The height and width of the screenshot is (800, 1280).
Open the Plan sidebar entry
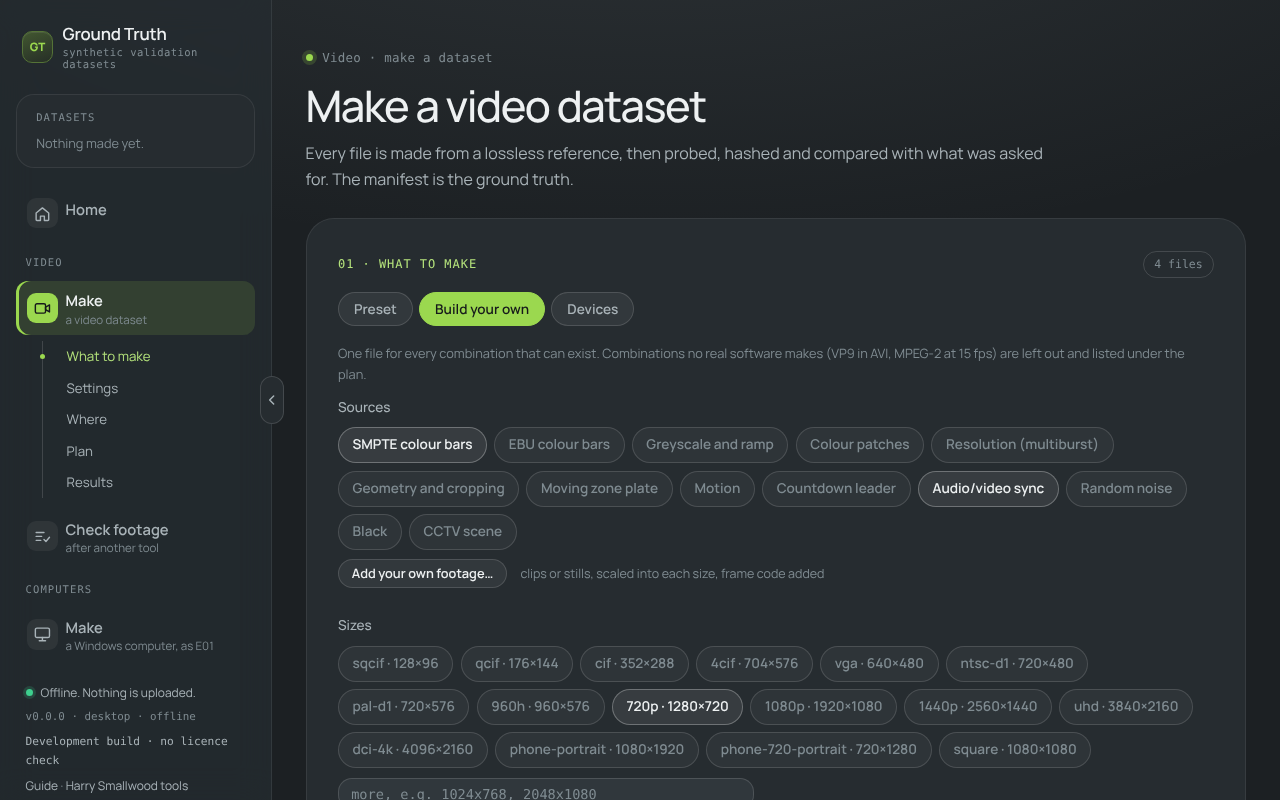[79, 451]
